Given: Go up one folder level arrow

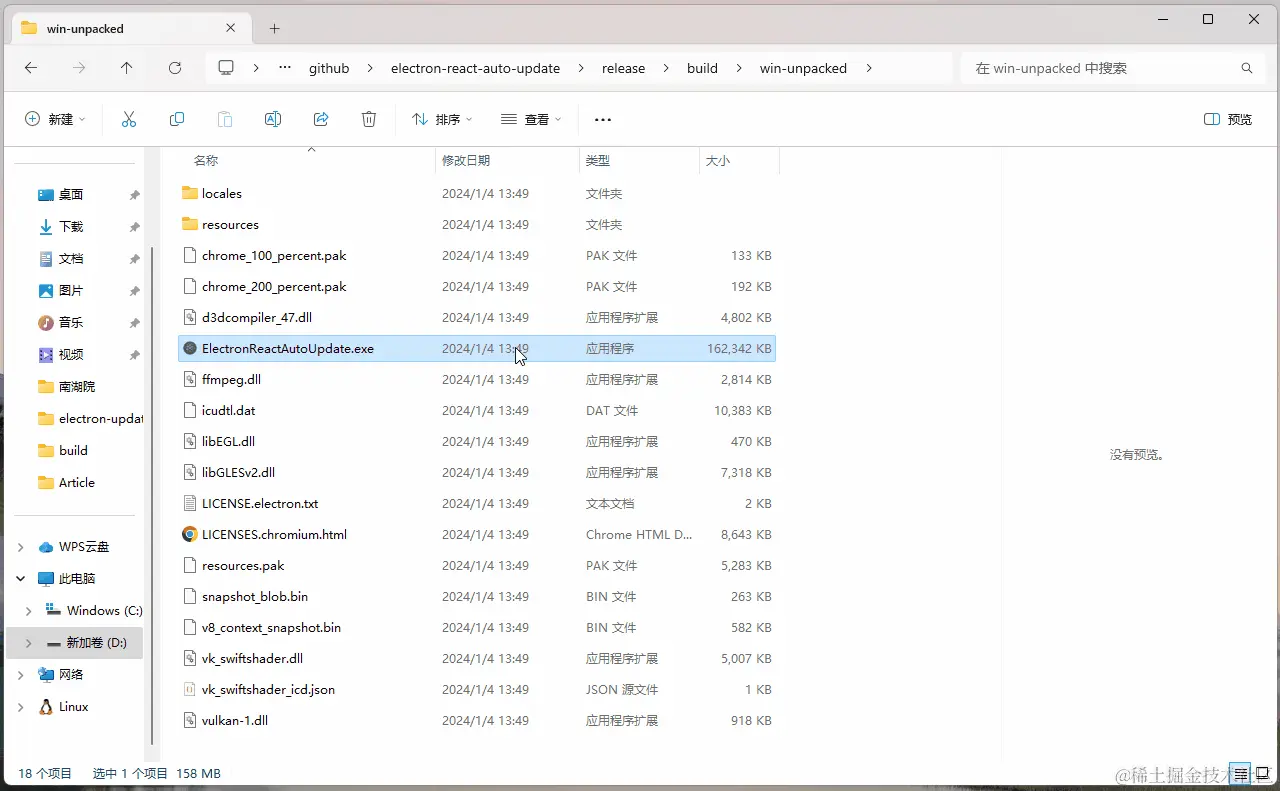Looking at the screenshot, I should [x=126, y=68].
